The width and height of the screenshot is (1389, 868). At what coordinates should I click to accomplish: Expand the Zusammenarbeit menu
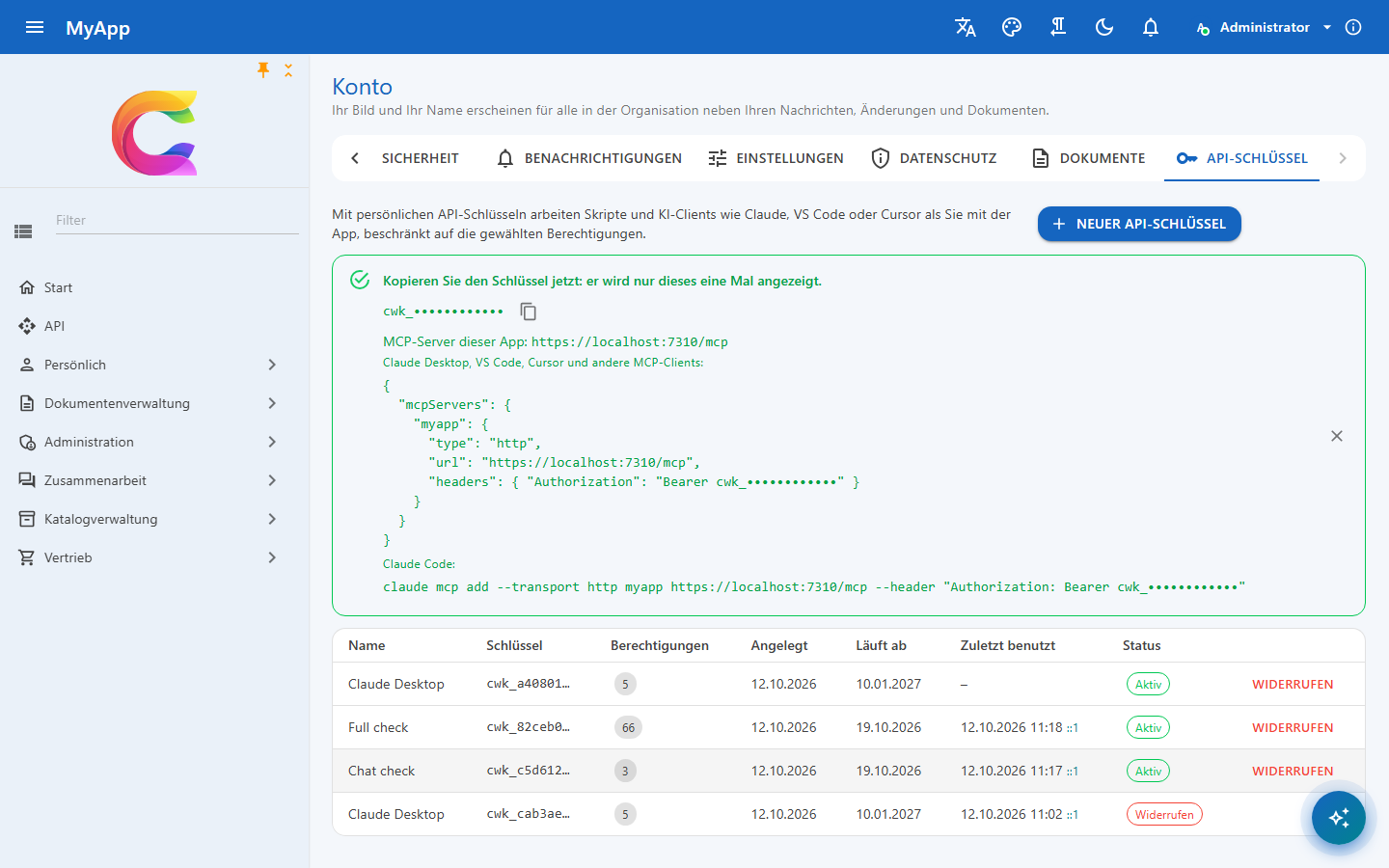click(154, 480)
